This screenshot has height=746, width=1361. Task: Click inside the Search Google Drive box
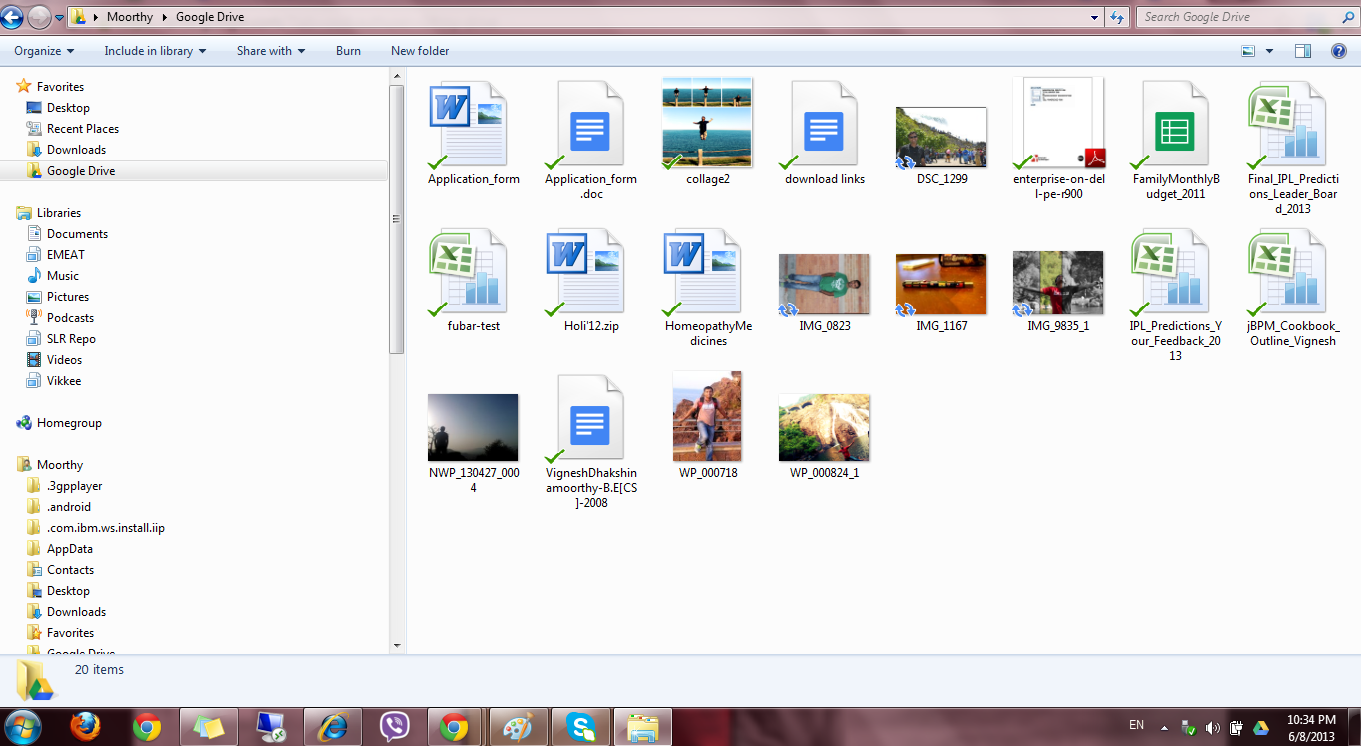pos(1230,16)
